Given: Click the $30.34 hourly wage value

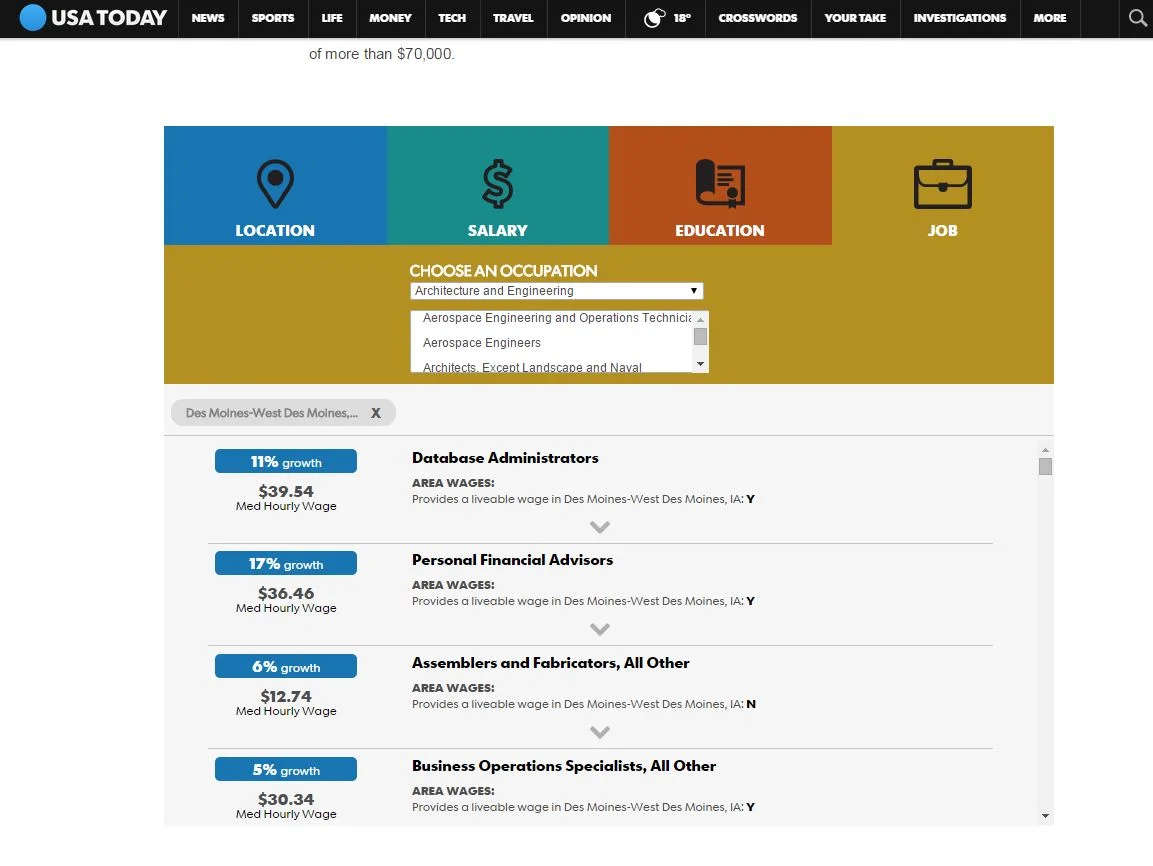Looking at the screenshot, I should click(286, 799).
